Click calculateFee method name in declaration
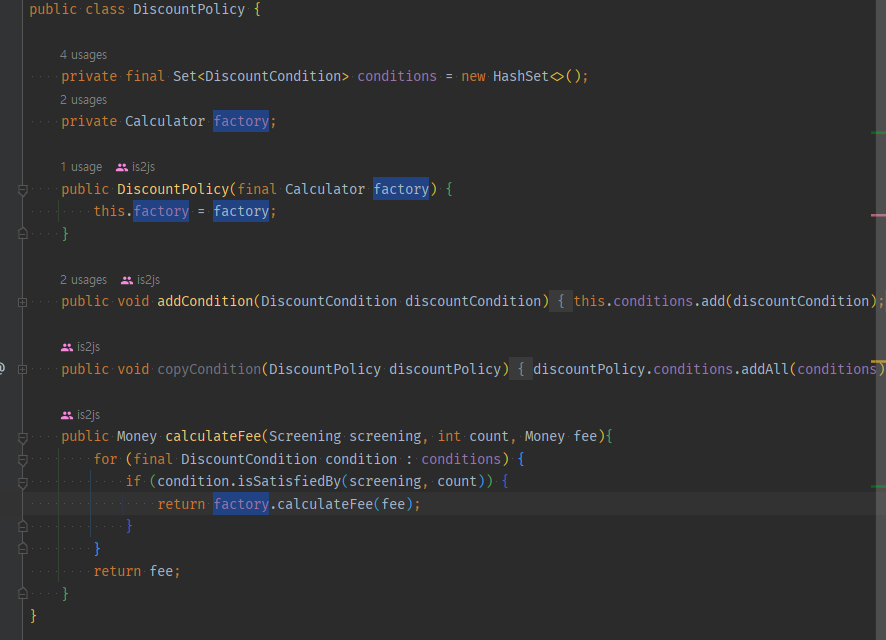This screenshot has width=886, height=640. coord(213,437)
